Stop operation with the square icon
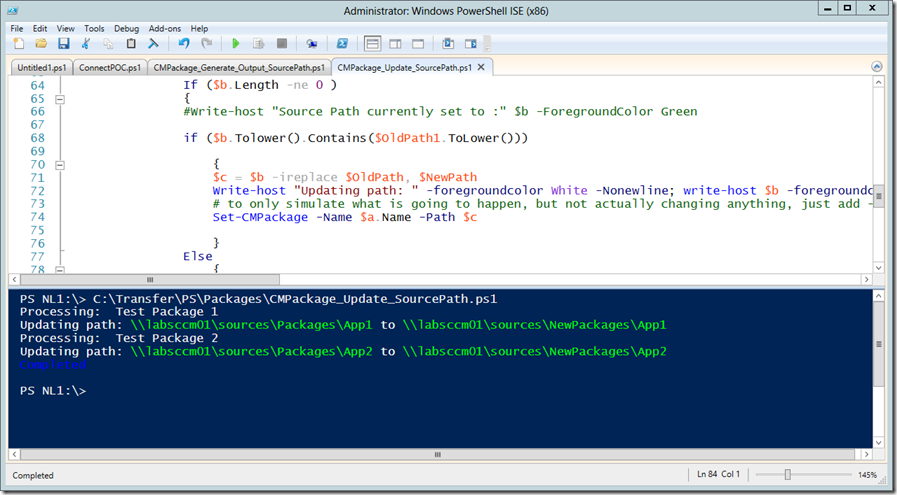Screen dimensions: 897x495 click(281, 43)
